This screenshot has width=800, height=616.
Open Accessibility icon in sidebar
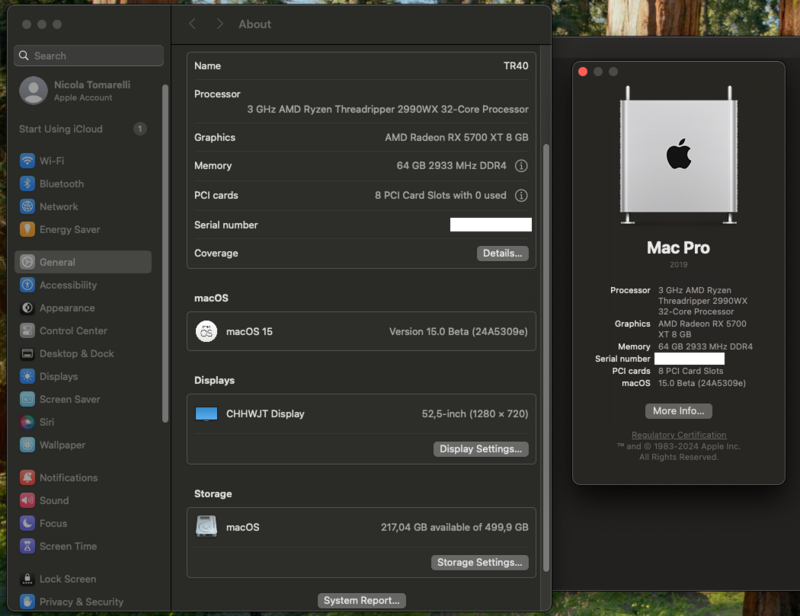coord(27,285)
